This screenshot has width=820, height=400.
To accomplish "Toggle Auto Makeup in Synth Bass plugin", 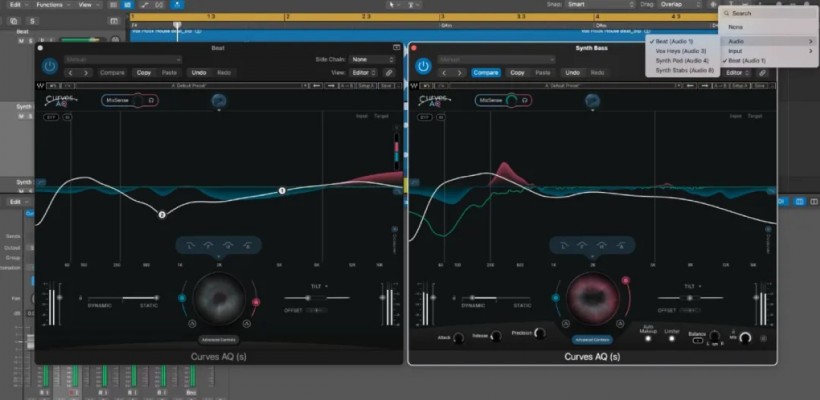I will coord(648,338).
